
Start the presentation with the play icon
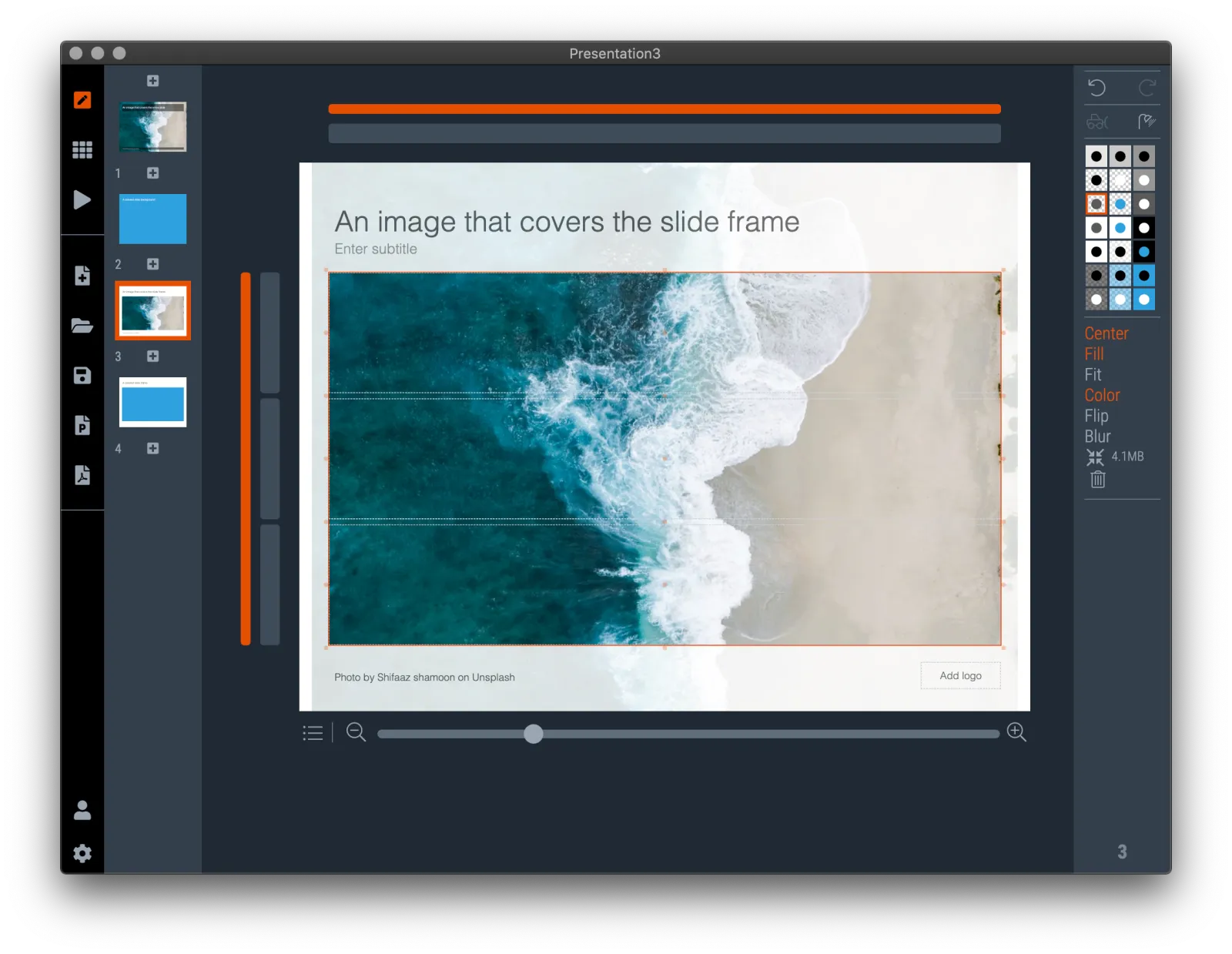82,200
